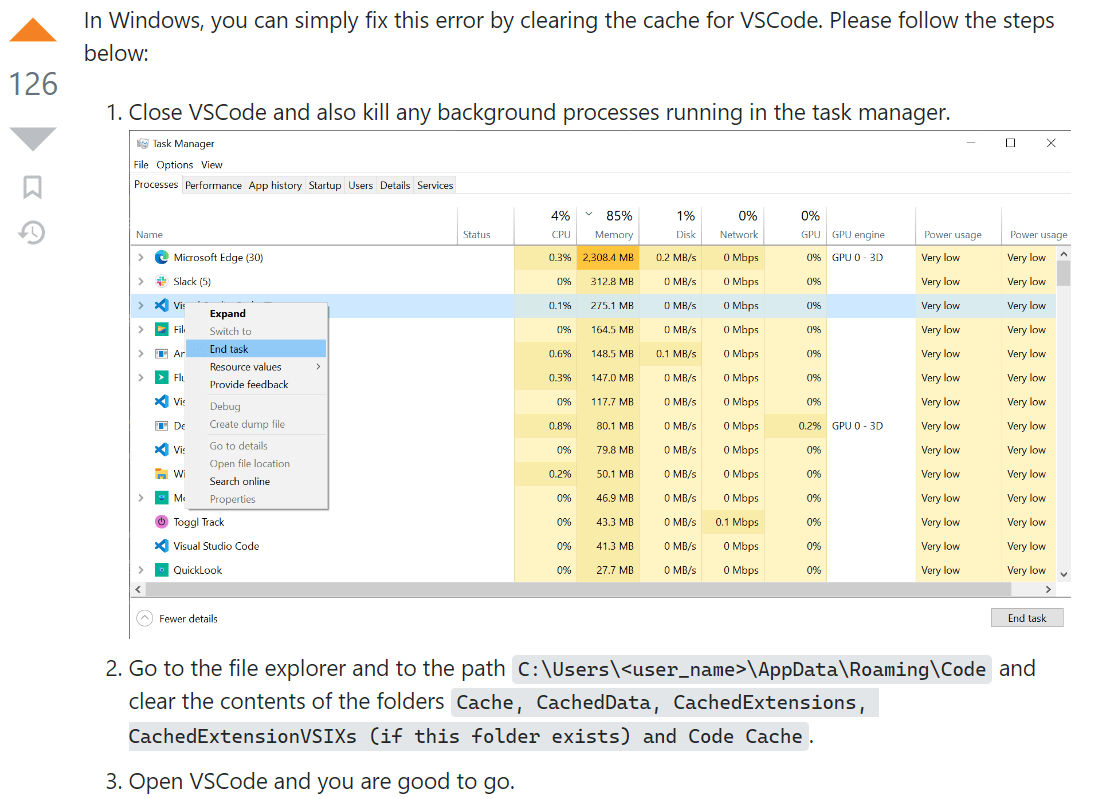Viewport: 1097px width, 799px height.
Task: Upvote this answer with the orange arrow
Action: click(33, 30)
